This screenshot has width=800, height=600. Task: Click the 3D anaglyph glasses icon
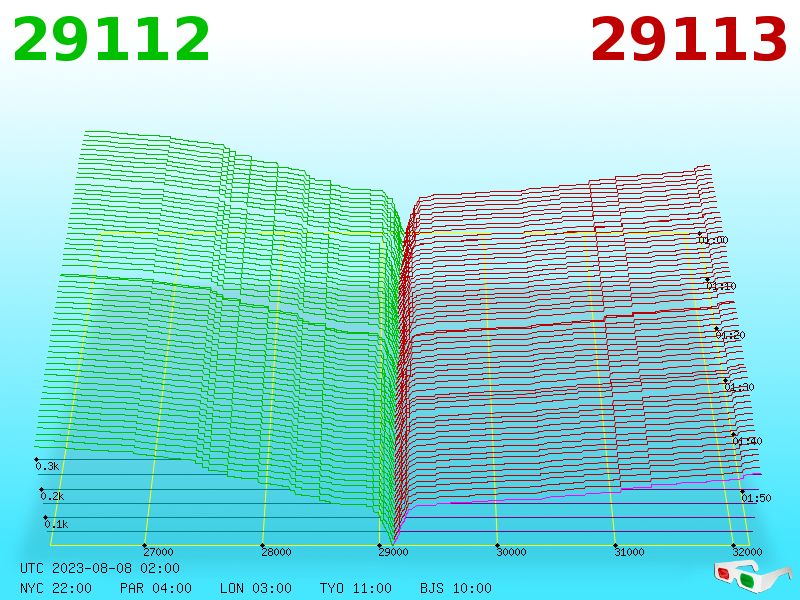(x=752, y=576)
